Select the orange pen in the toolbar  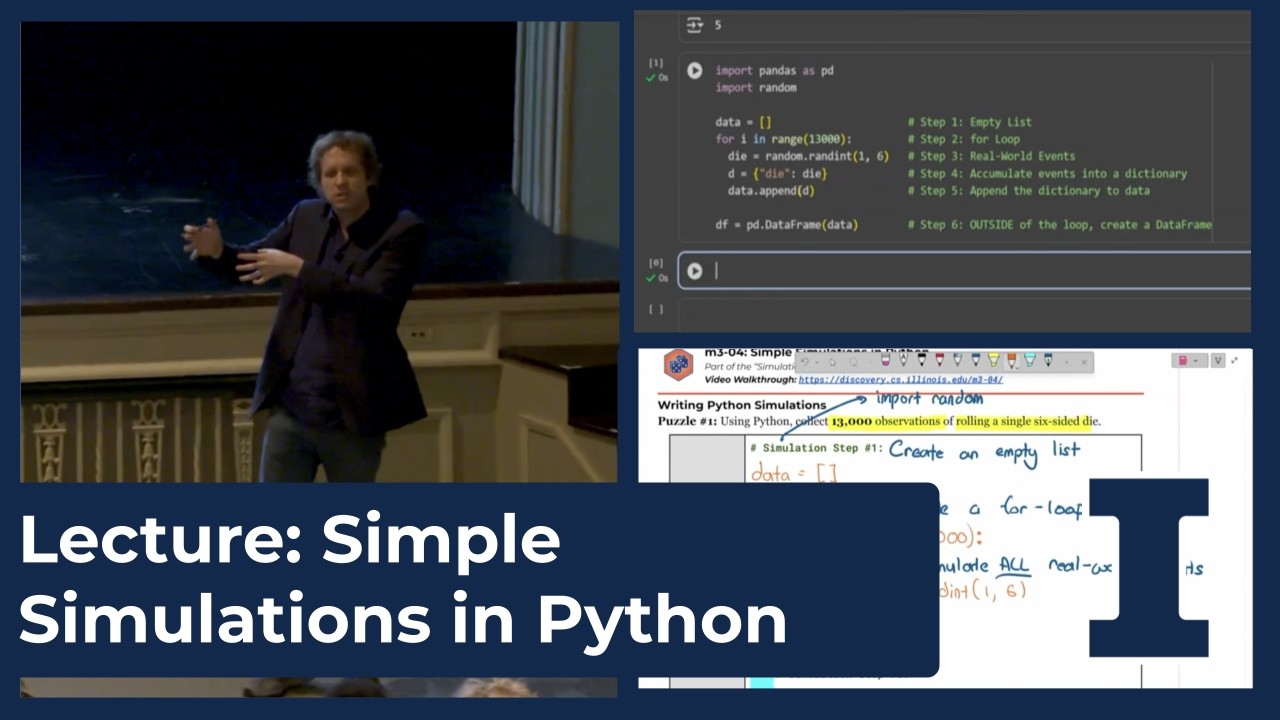pos(1011,360)
